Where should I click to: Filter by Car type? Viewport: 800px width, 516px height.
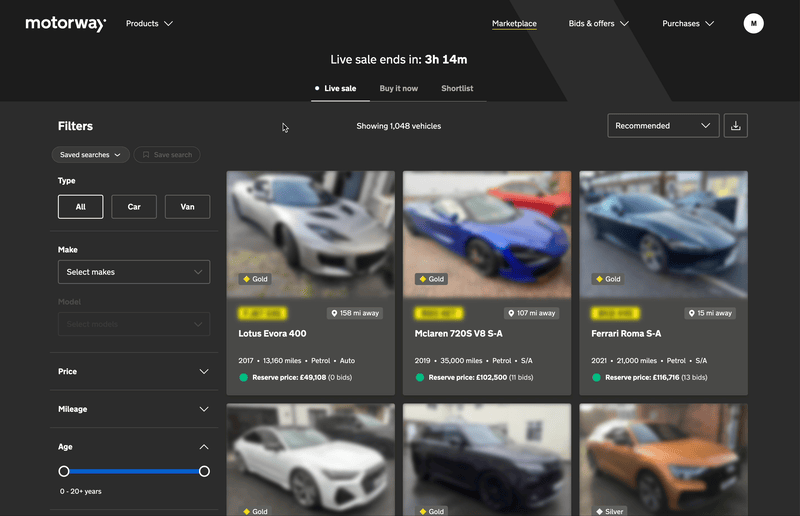click(x=134, y=207)
